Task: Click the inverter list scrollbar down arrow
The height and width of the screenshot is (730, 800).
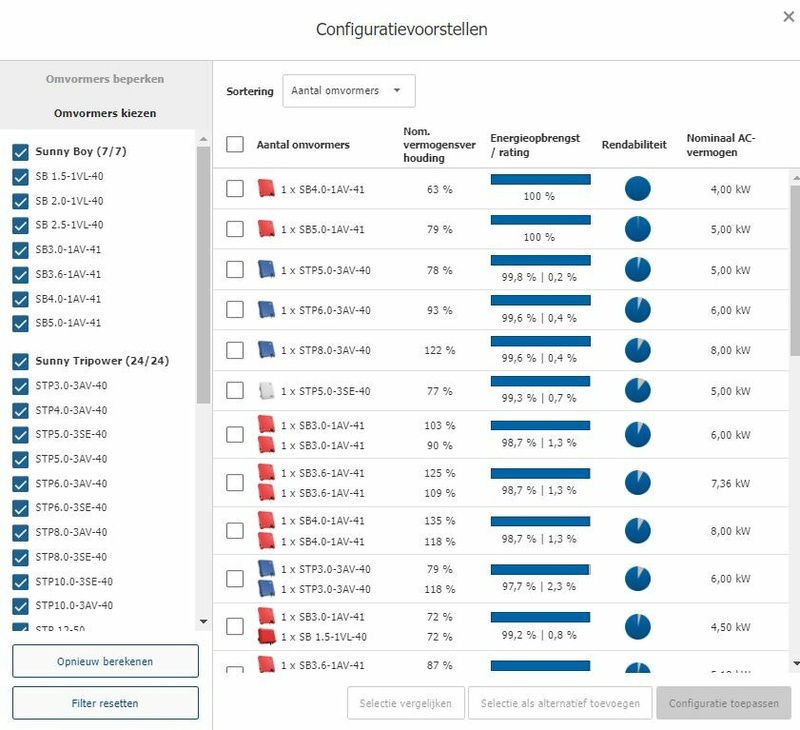Action: click(204, 621)
